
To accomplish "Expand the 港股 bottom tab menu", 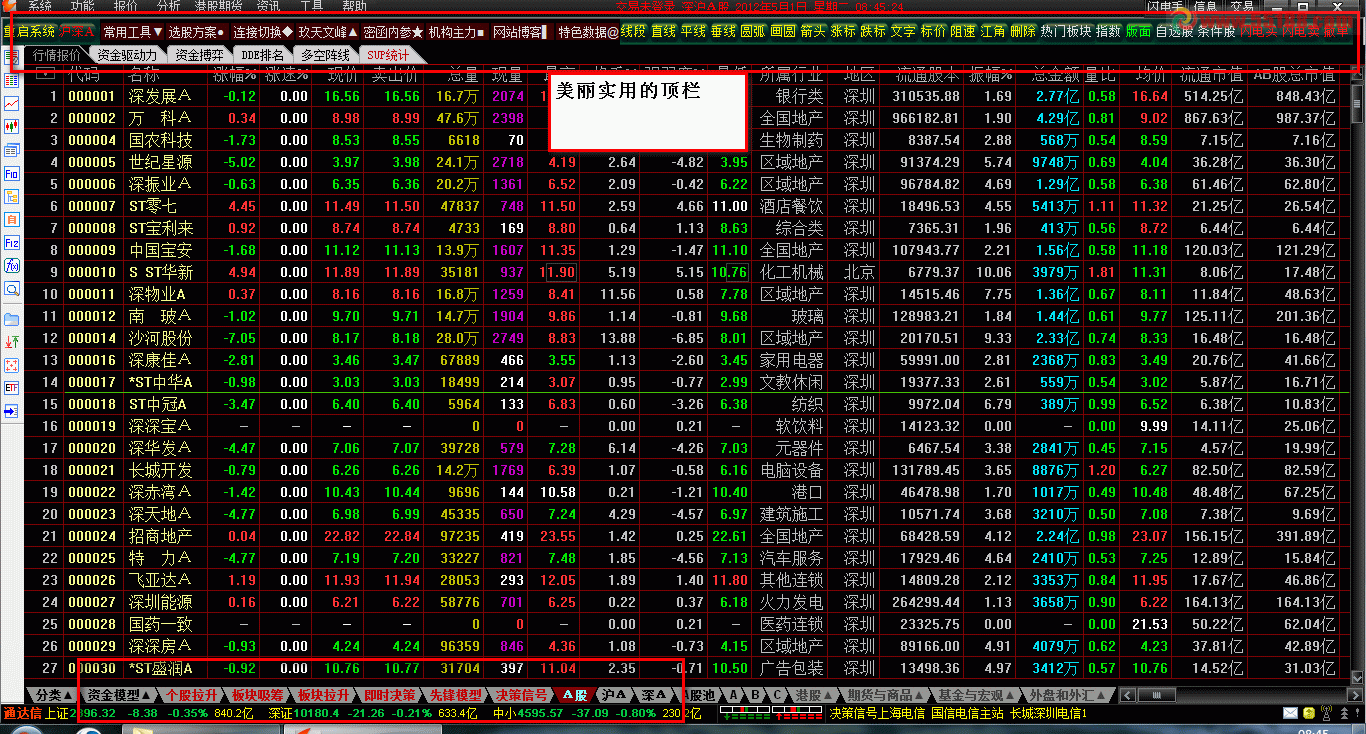I will coord(813,694).
